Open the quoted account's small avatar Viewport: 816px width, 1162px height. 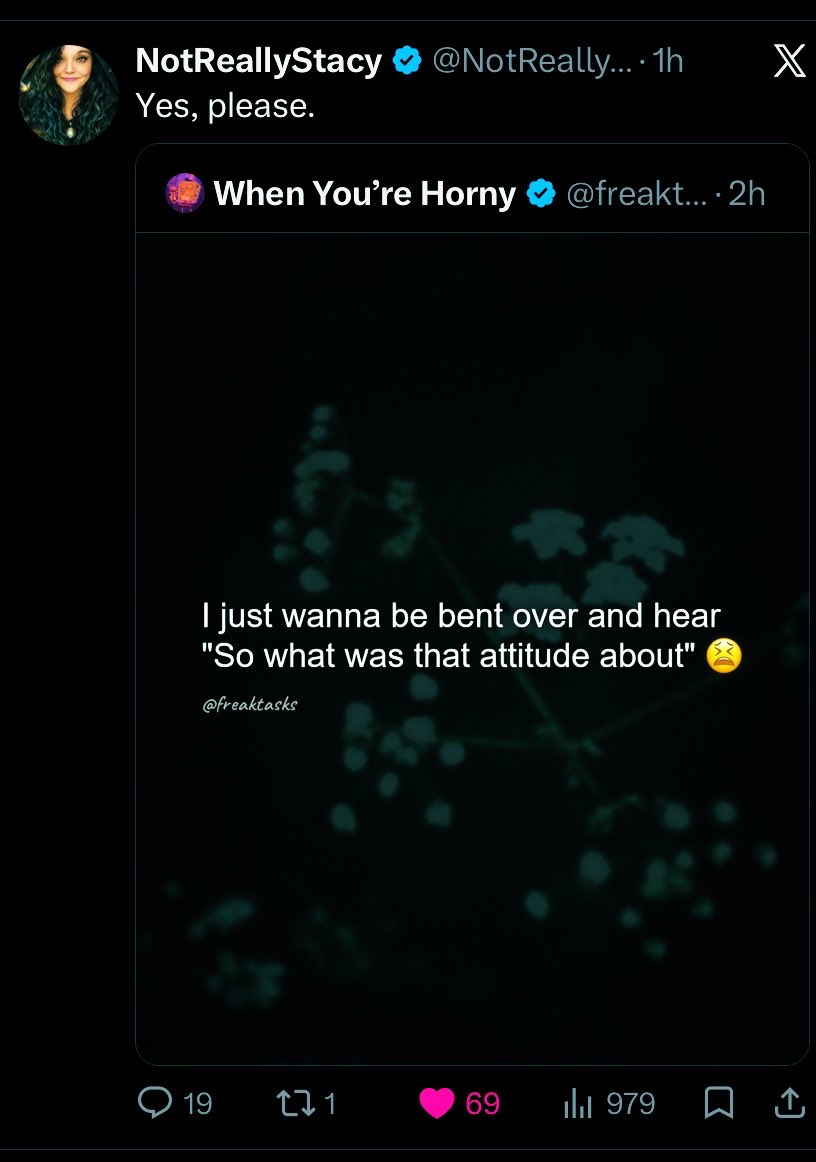click(185, 193)
